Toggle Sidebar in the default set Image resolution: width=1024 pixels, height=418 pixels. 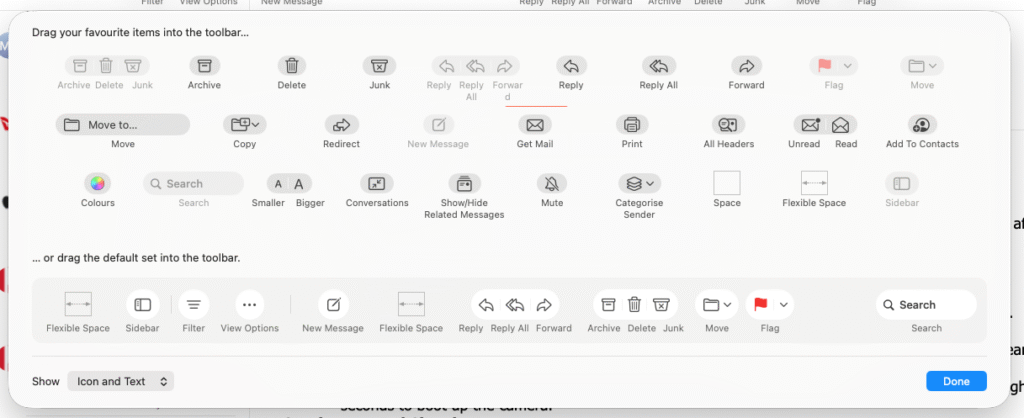point(143,305)
